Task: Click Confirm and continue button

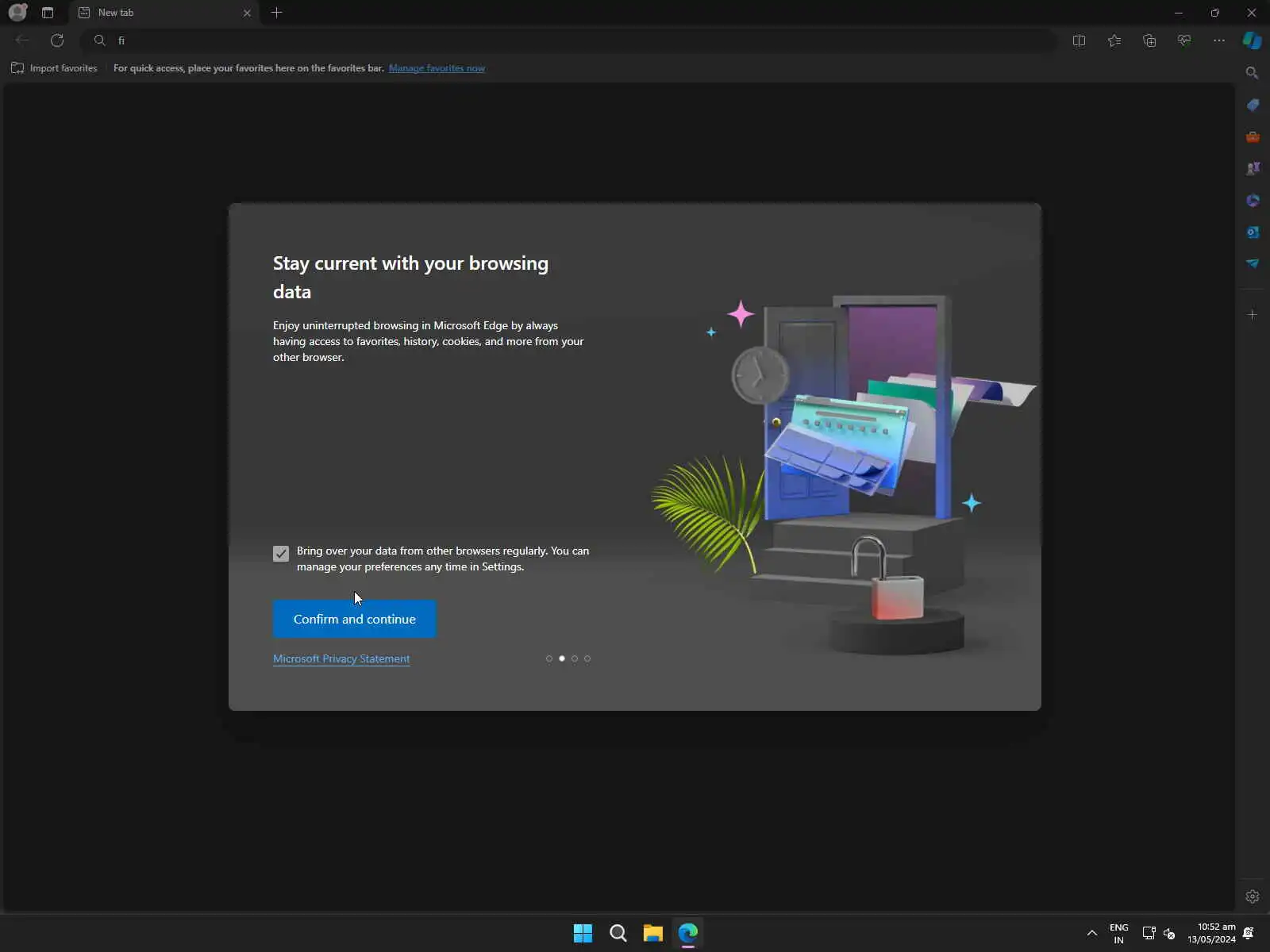Action: [x=355, y=619]
